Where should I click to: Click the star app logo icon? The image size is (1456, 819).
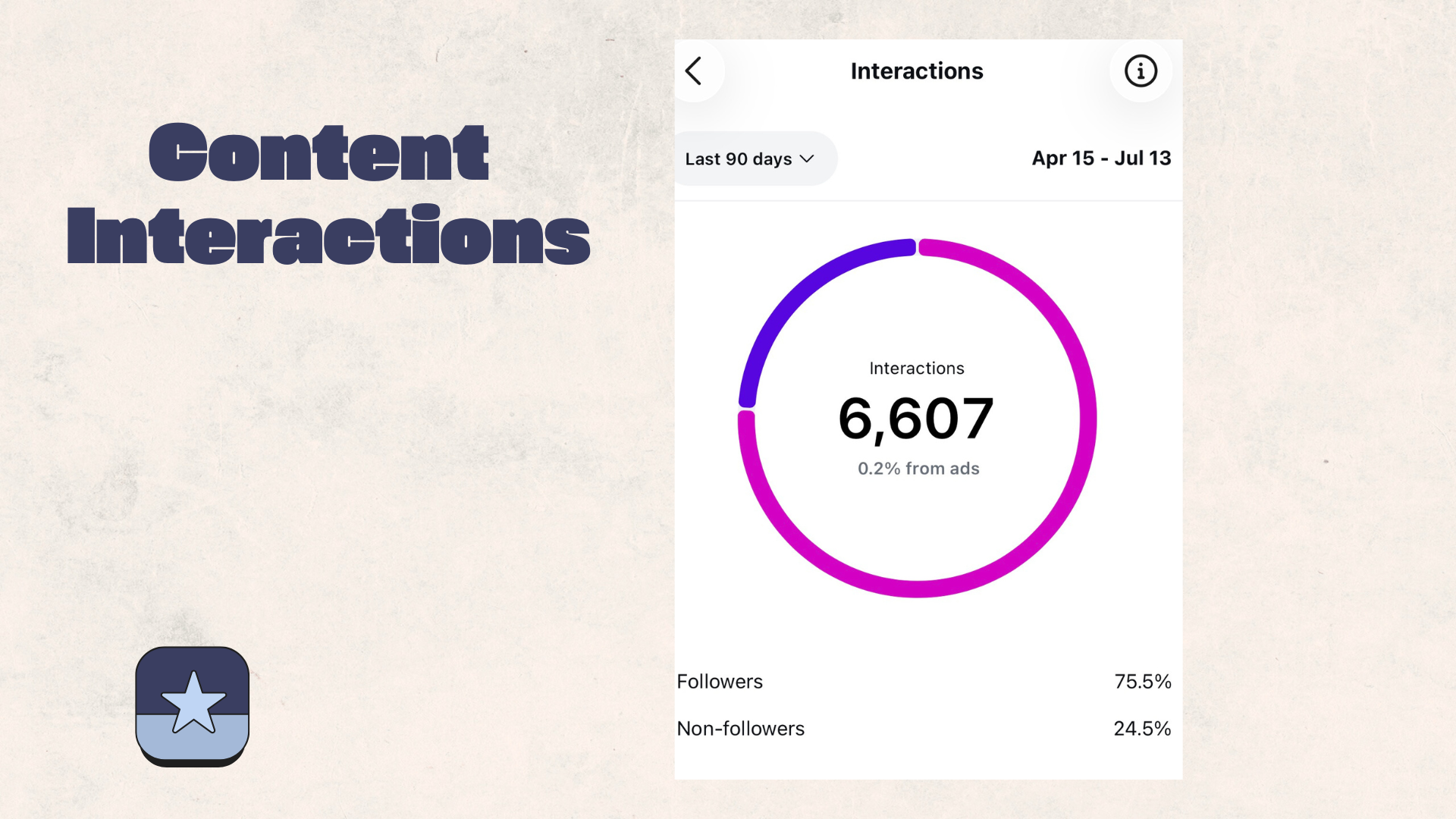193,706
